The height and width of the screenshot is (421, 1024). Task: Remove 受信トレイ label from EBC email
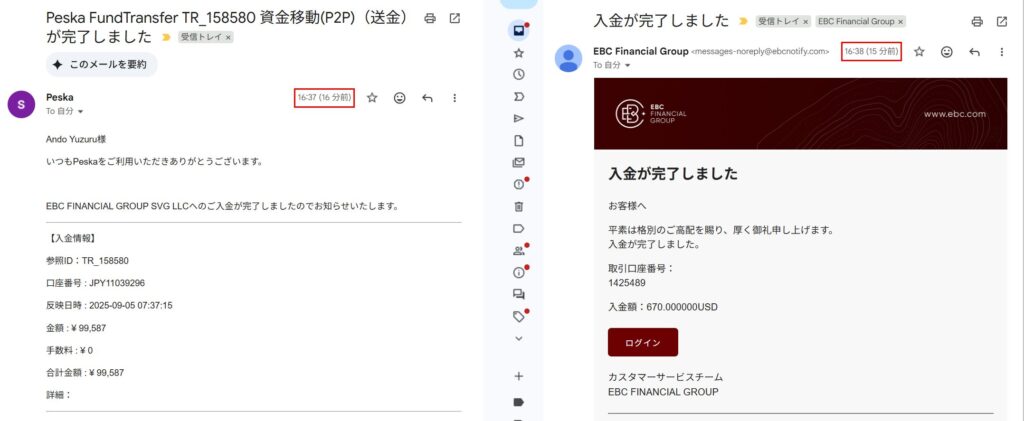click(x=806, y=22)
